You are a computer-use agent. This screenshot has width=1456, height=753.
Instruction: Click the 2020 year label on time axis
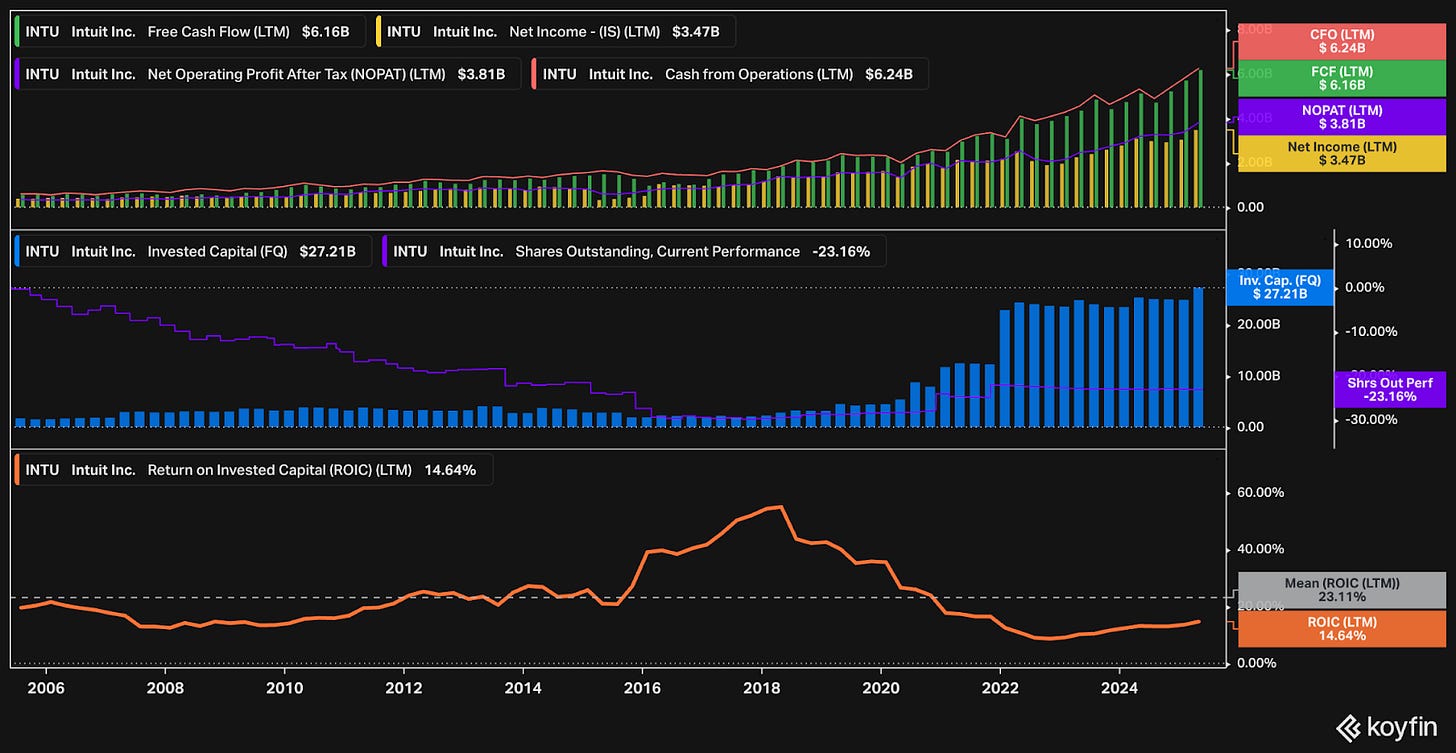[x=880, y=688]
